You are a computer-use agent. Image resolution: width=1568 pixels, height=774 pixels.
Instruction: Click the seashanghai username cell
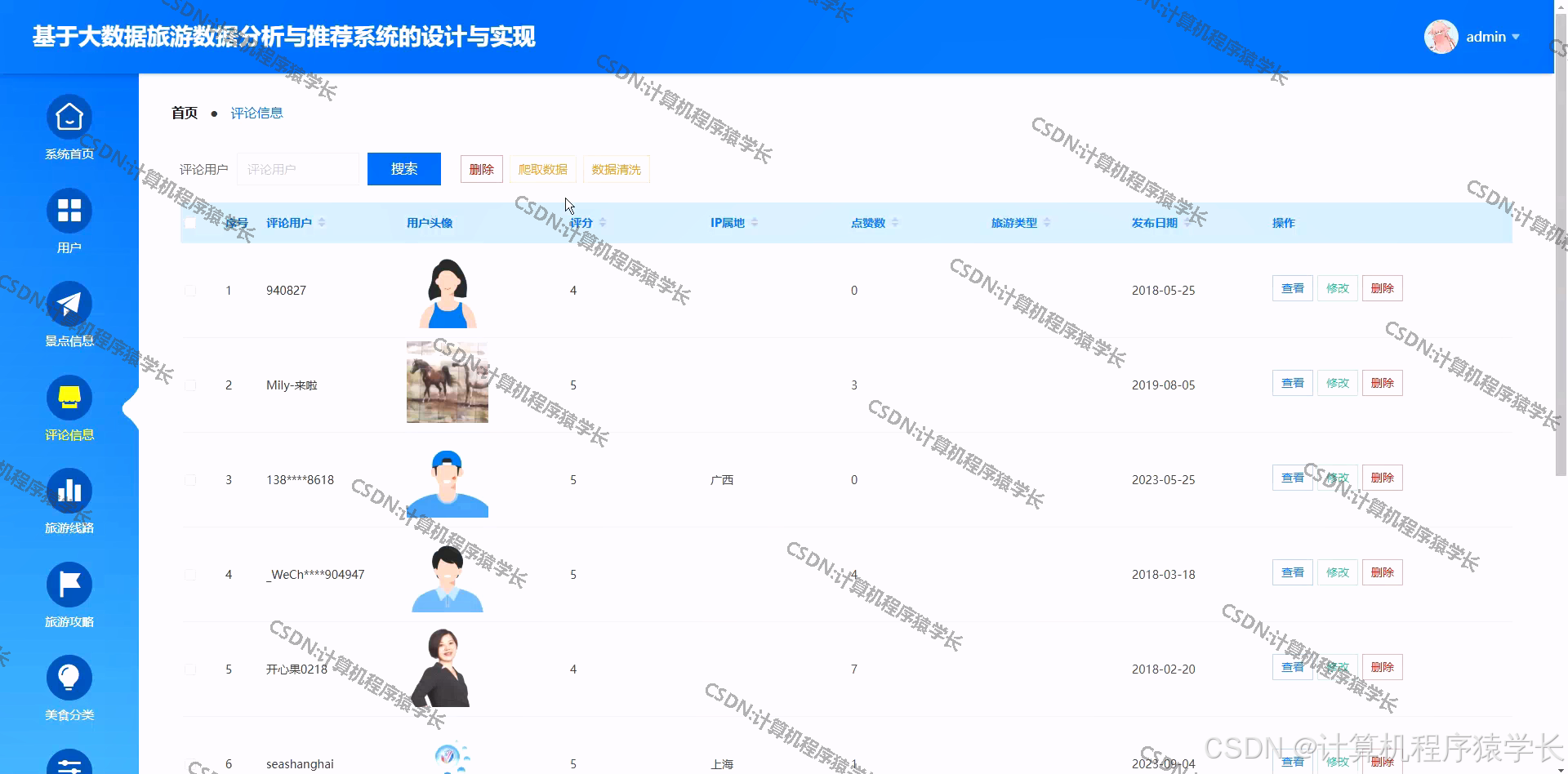[x=300, y=764]
